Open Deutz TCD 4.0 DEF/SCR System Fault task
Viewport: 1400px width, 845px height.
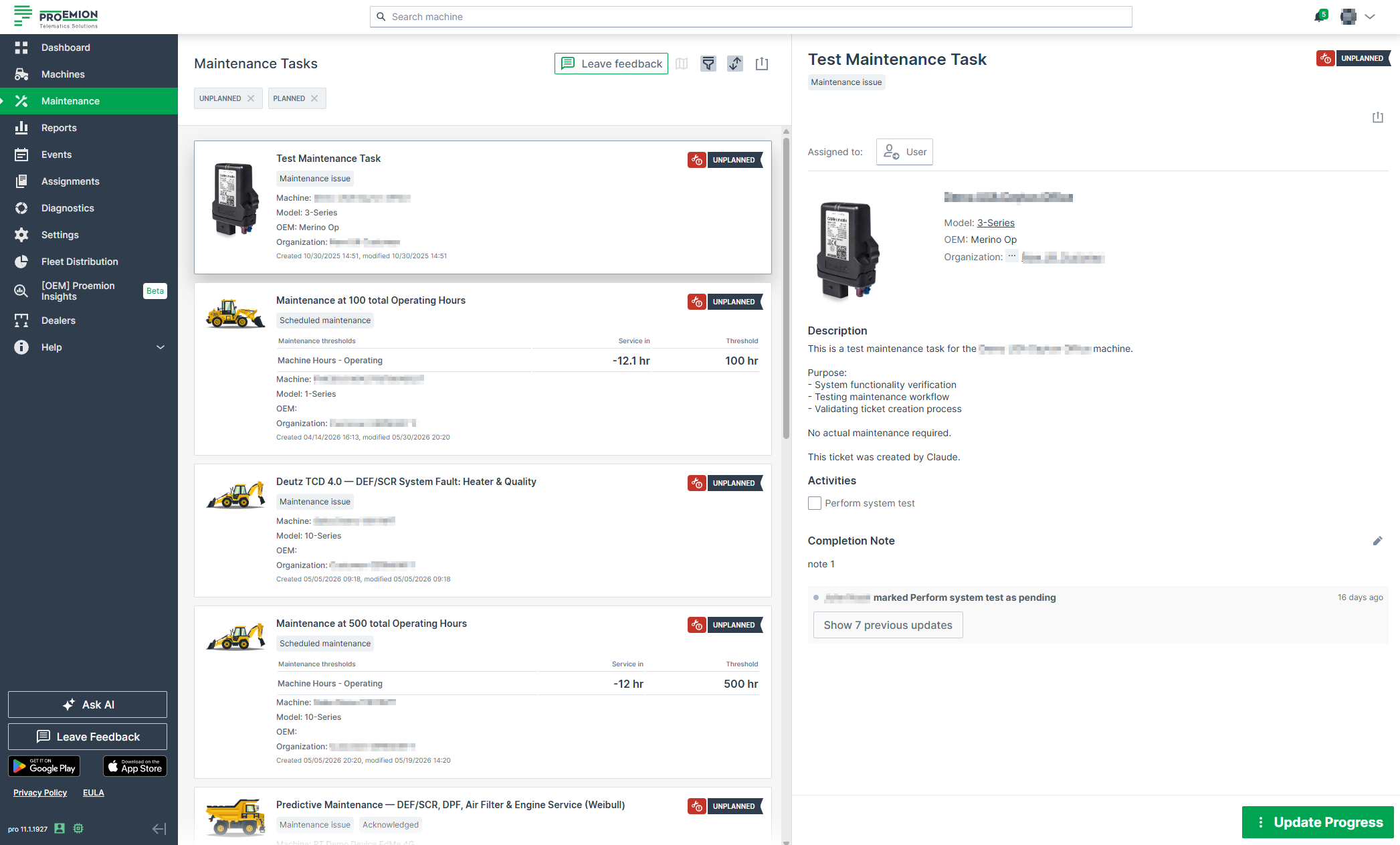tap(482, 531)
